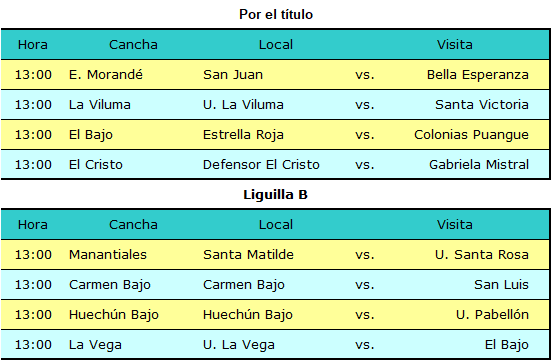Viewport: 551px width, 360px height.
Task: Select U. Santa Rosa visiting team
Action: pos(482,255)
